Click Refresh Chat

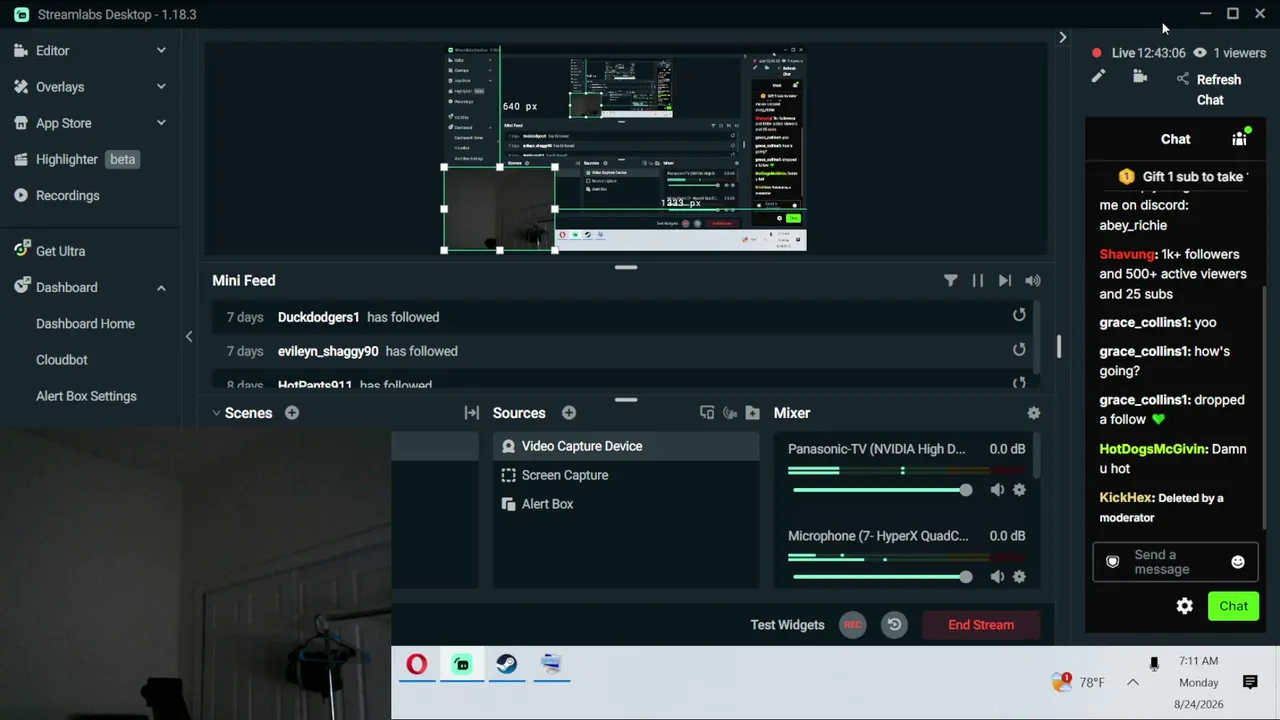(x=1218, y=90)
